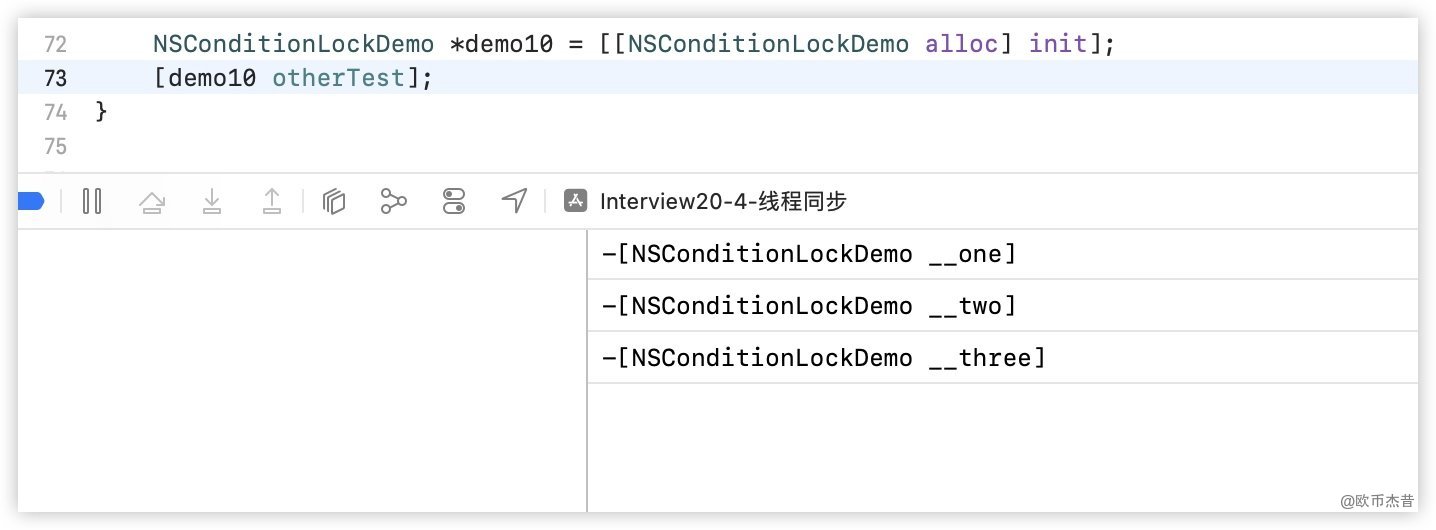Select the __two console output line

(x=809, y=306)
